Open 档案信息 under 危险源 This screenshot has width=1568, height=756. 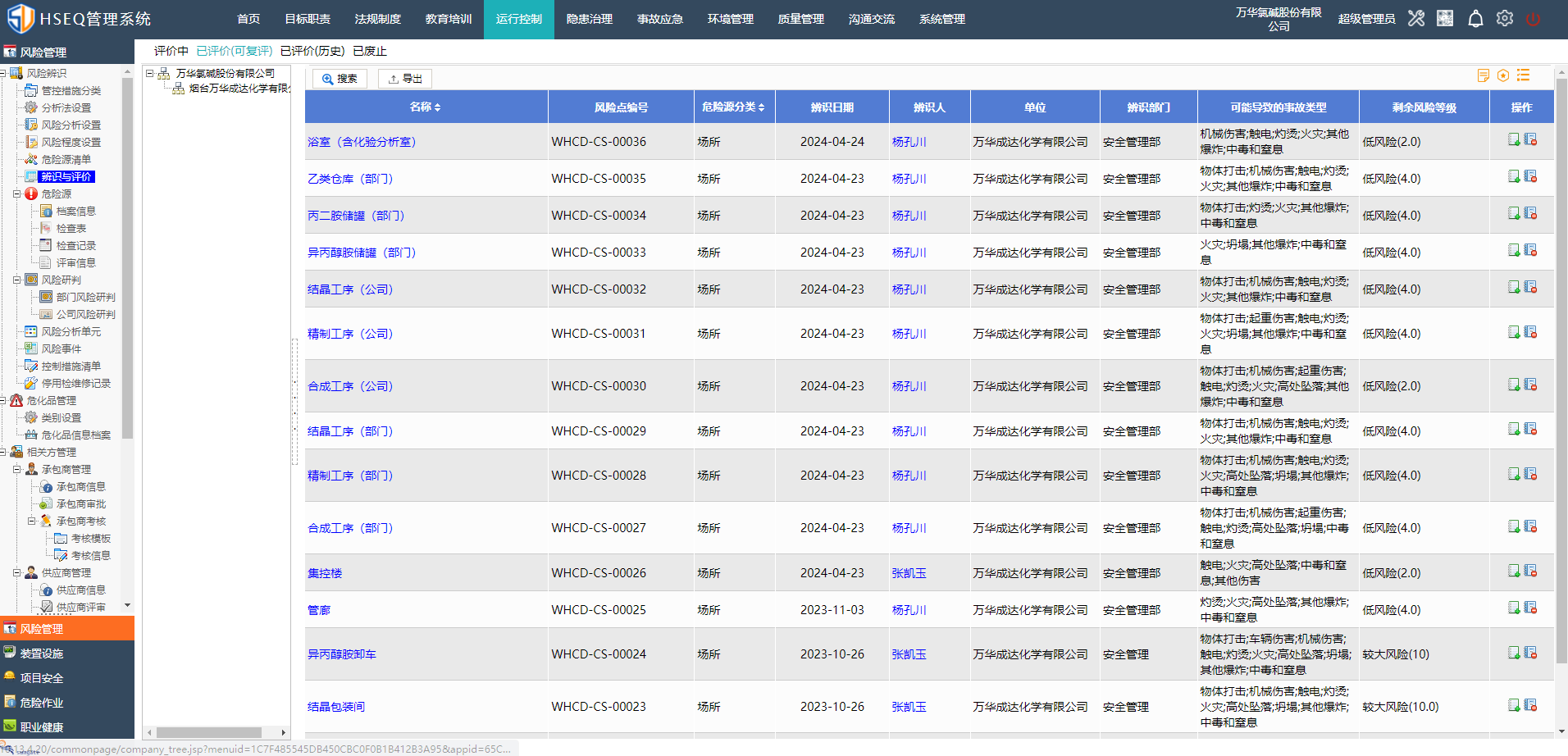(75, 212)
